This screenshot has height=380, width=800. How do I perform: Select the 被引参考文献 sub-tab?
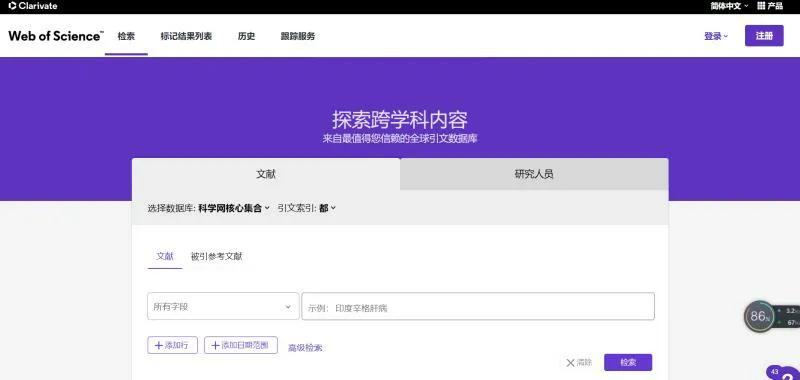pyautogui.click(x=216, y=257)
